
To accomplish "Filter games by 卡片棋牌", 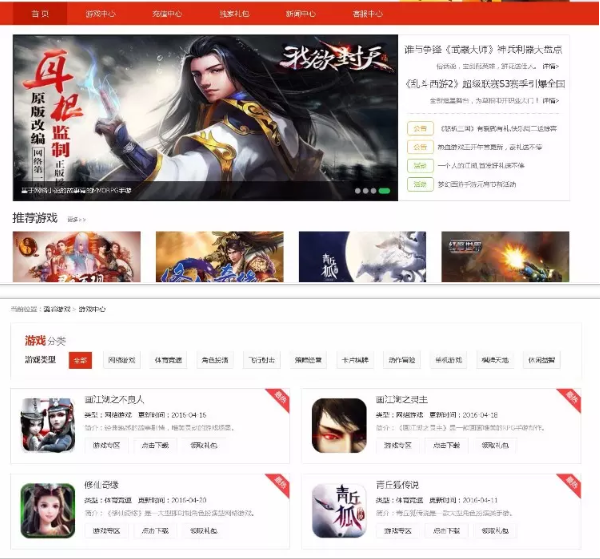I will [355, 360].
